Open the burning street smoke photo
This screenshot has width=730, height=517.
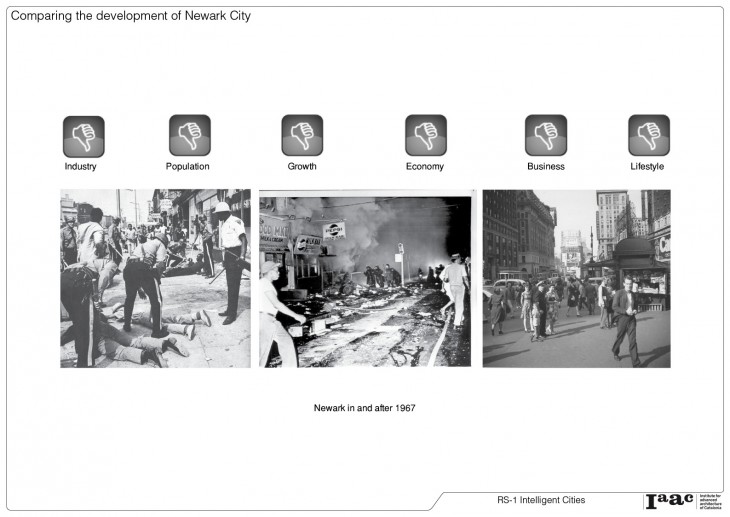pos(366,279)
